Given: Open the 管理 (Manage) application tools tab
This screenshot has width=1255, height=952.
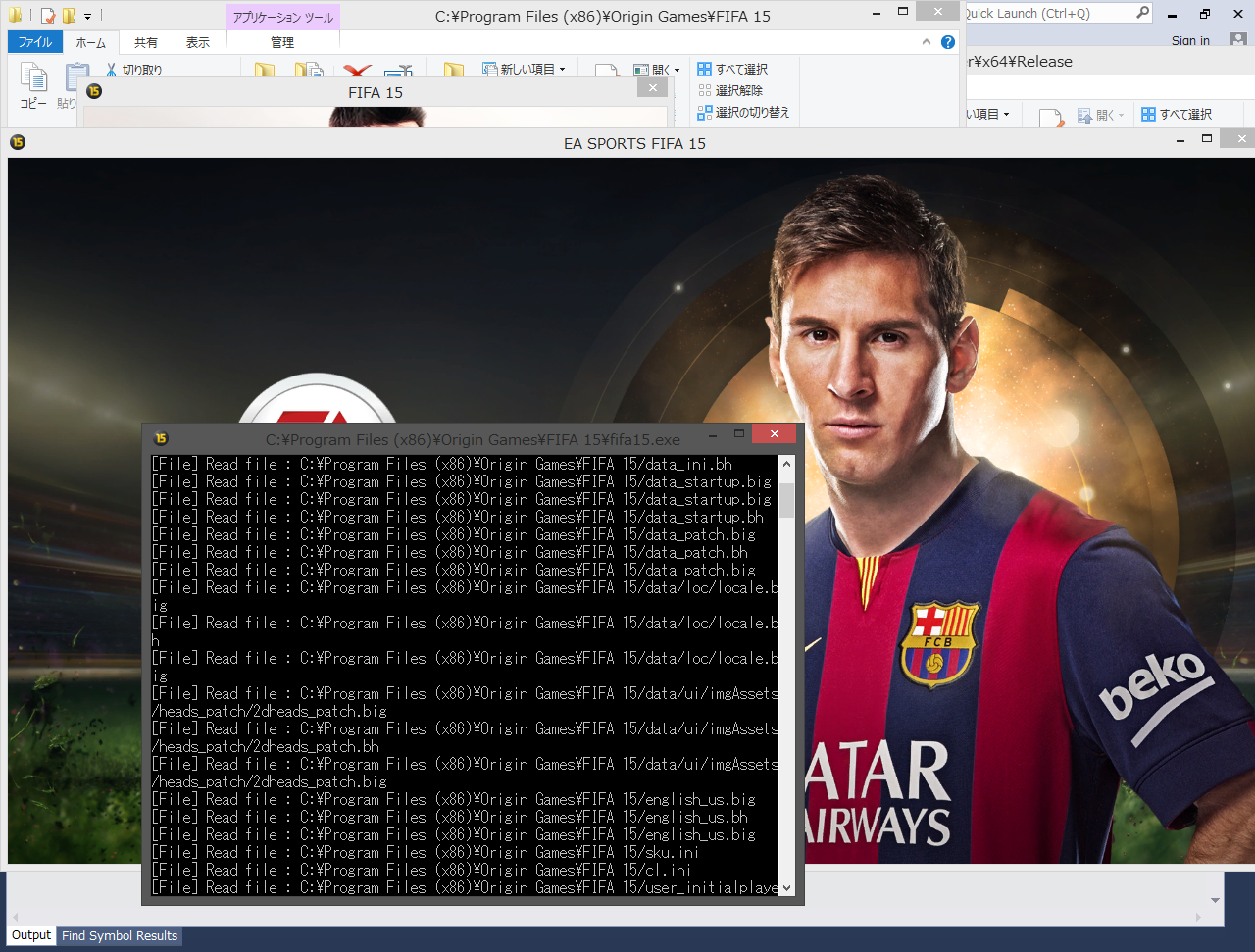Looking at the screenshot, I should pos(282,42).
